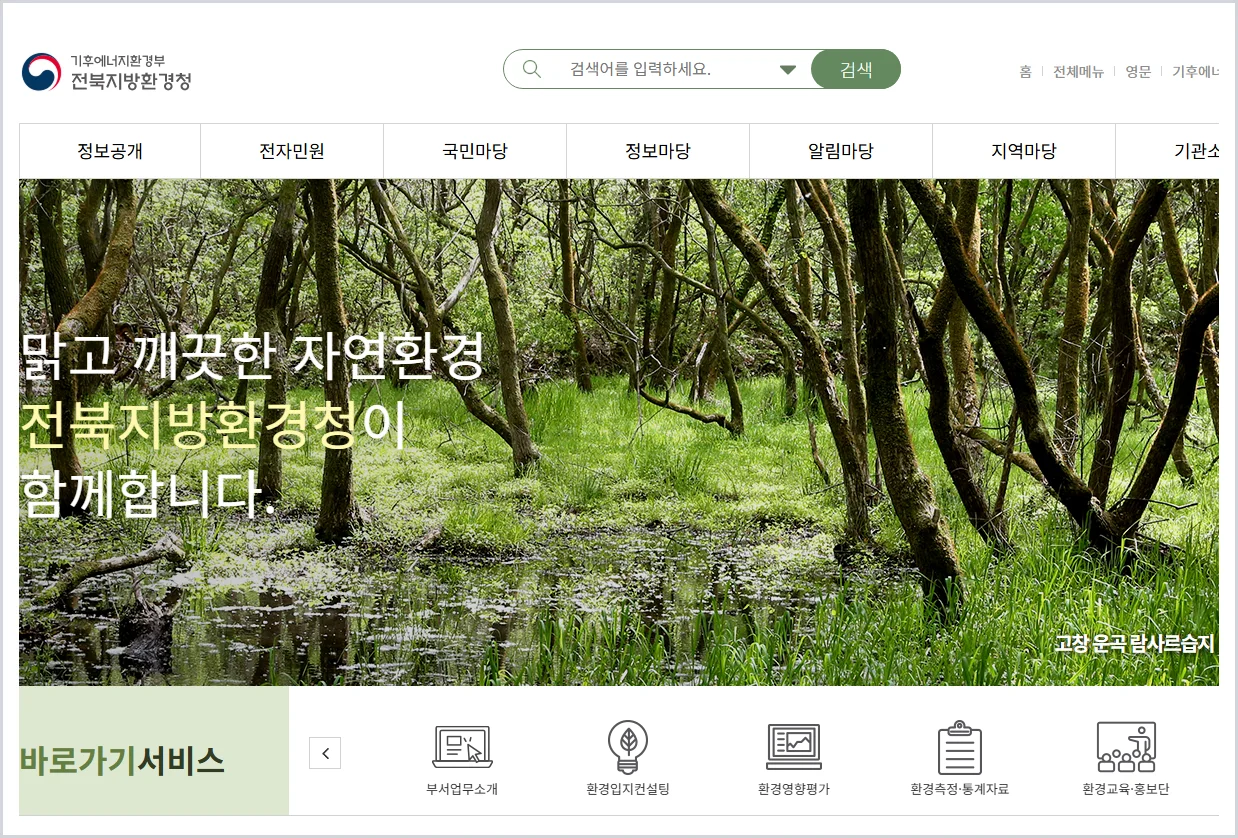Open the 환경측정·통계자료 clipboard icon
This screenshot has width=1238, height=838.
click(960, 747)
